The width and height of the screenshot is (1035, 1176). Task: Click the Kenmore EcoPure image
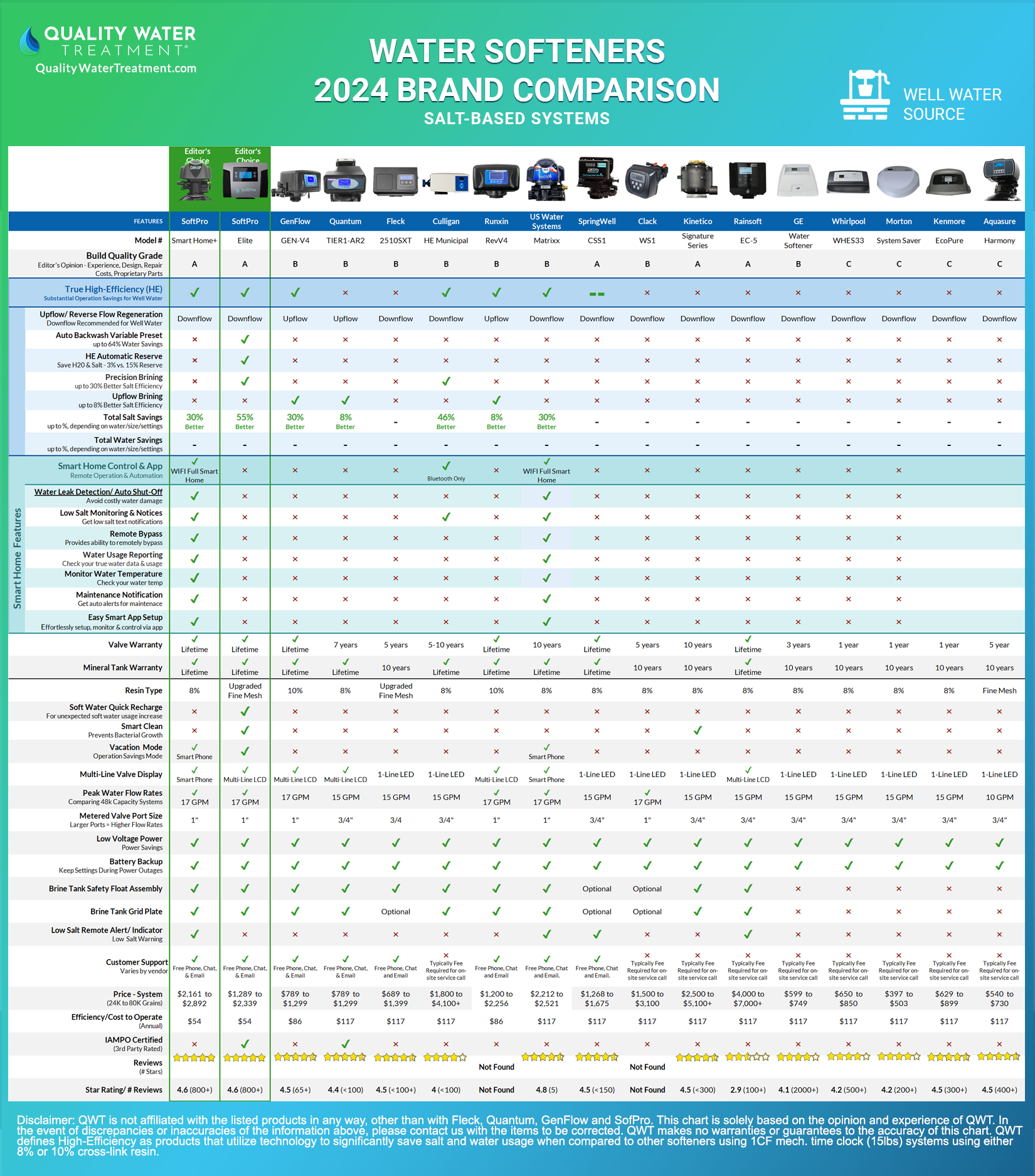point(949,181)
